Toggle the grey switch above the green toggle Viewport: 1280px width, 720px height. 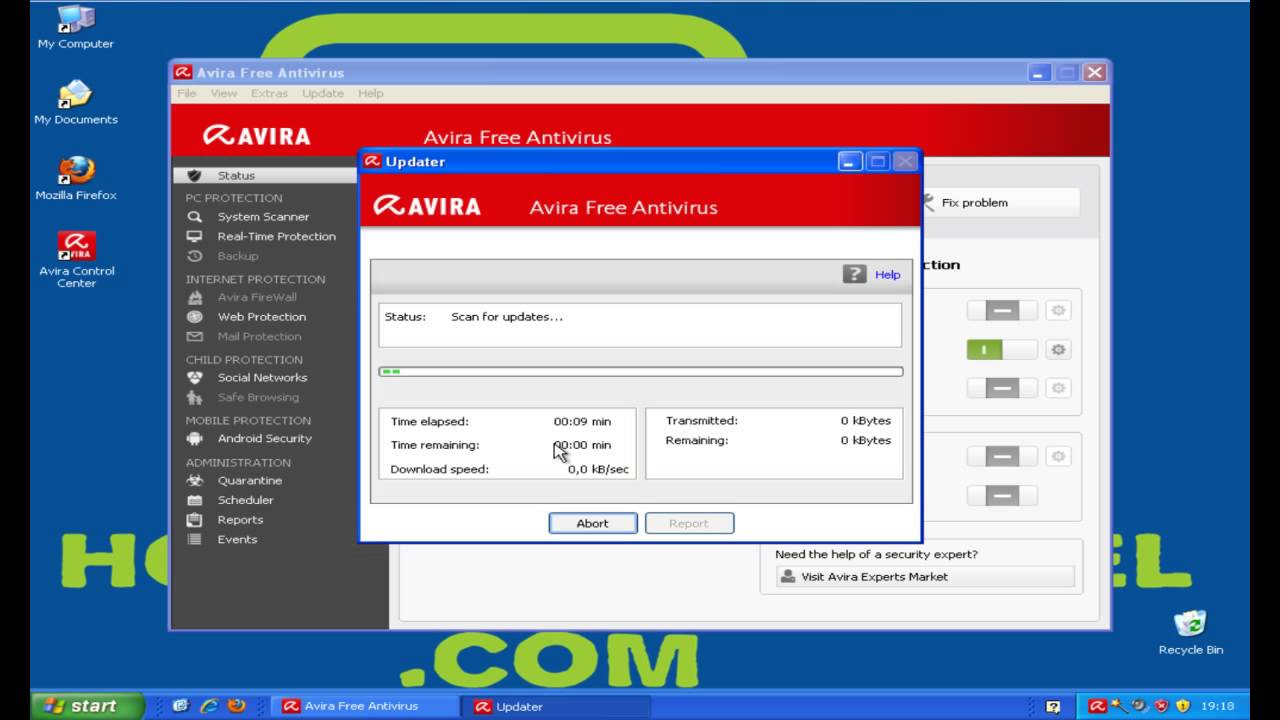tap(1001, 311)
